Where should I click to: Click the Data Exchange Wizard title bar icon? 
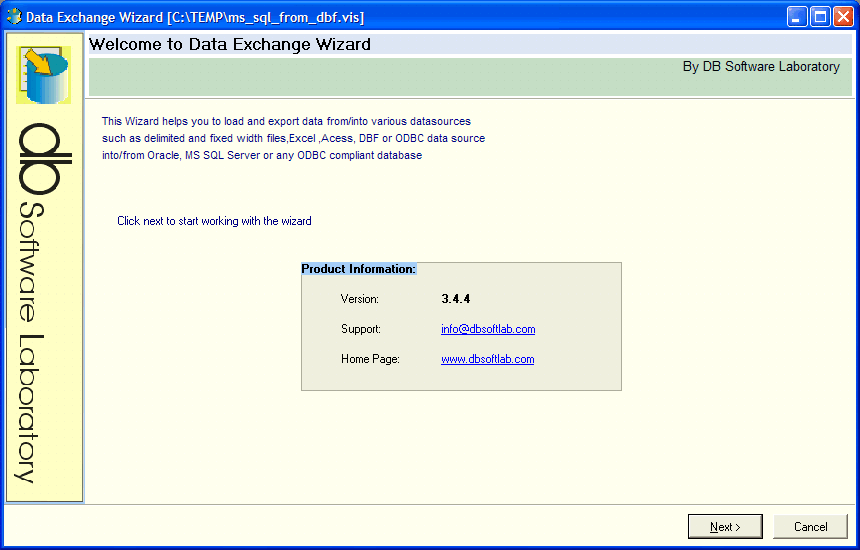point(14,16)
